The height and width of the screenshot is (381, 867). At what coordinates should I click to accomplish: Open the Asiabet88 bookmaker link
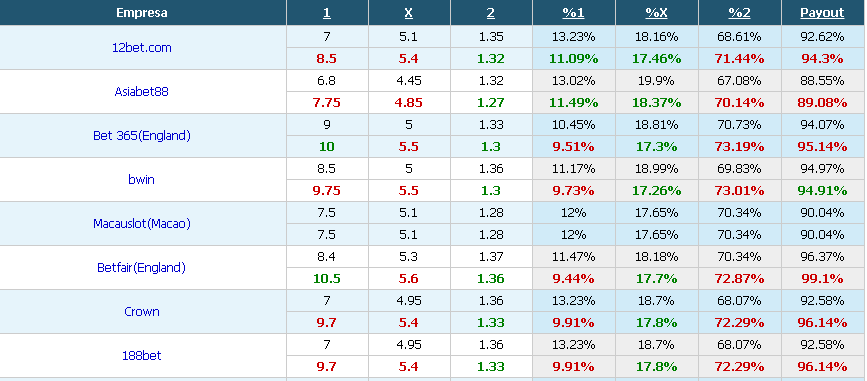tap(142, 92)
